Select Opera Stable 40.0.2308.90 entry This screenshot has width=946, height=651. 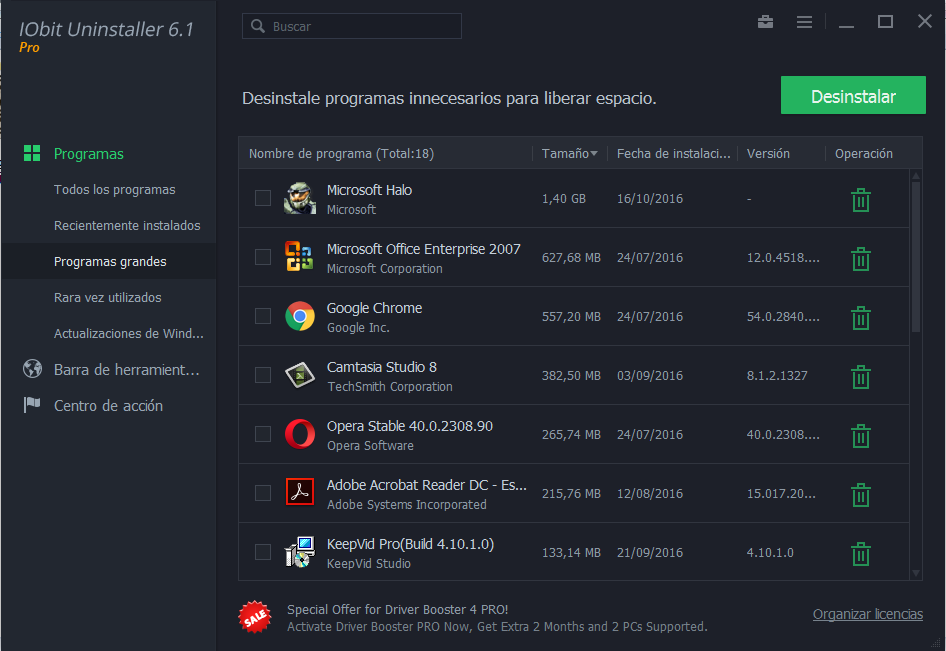(x=410, y=427)
